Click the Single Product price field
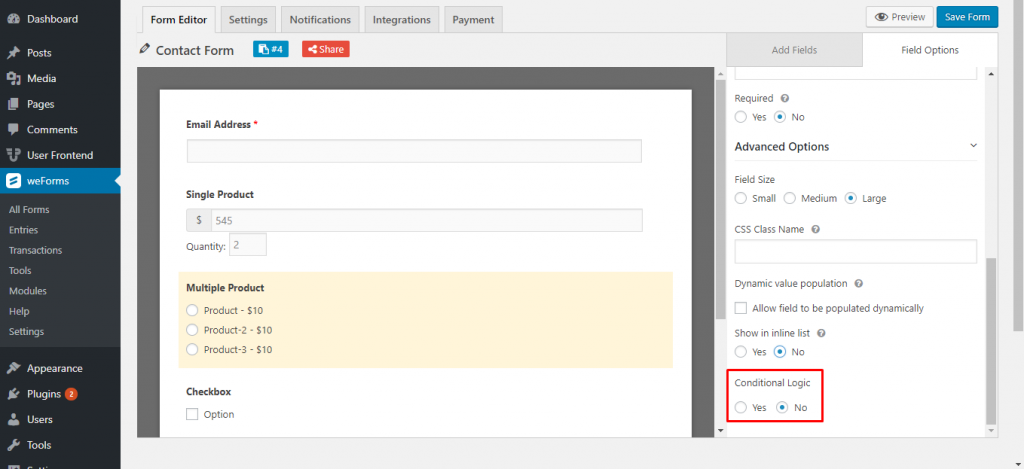Screen dimensions: 1024x469 coord(426,220)
